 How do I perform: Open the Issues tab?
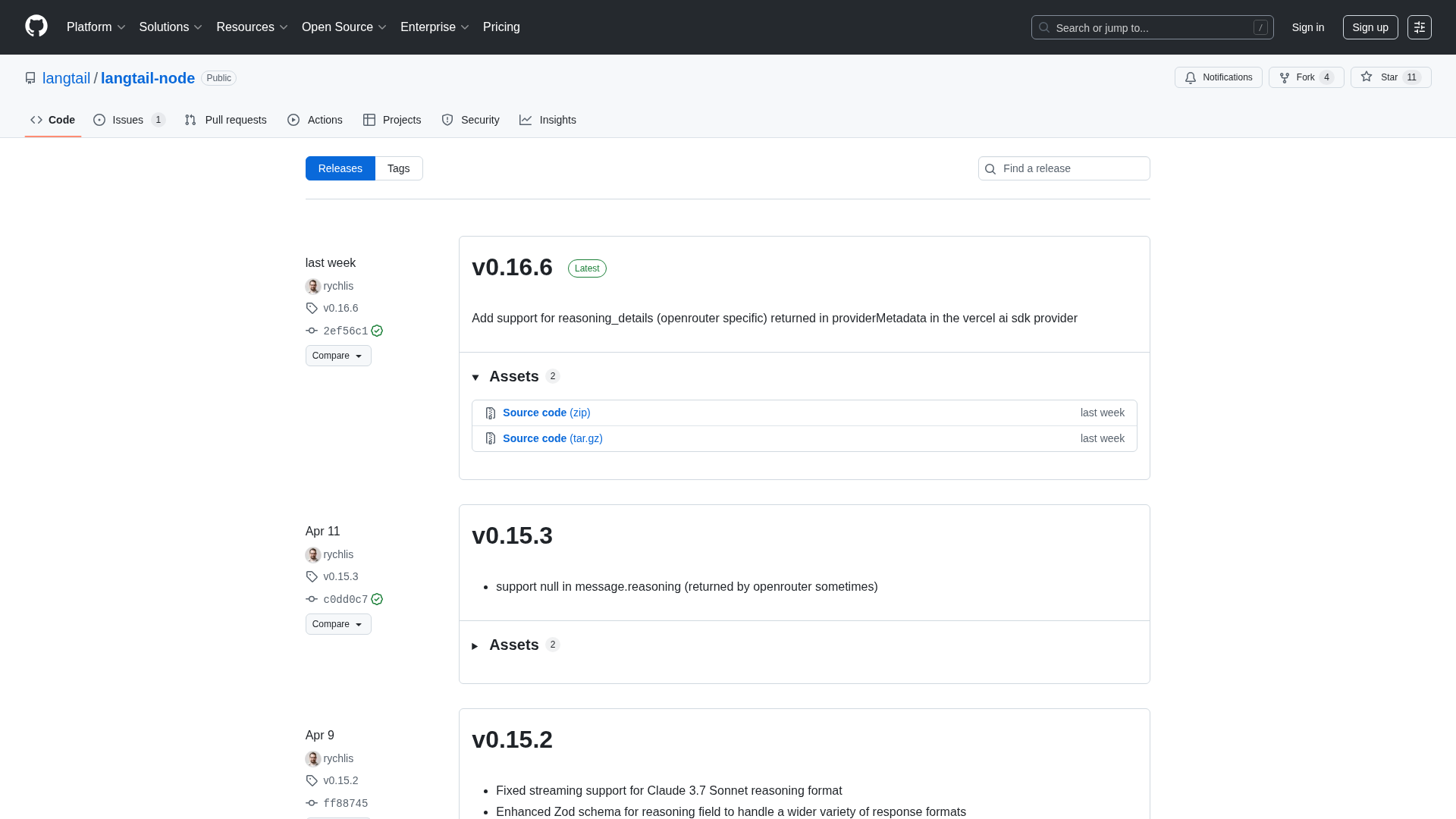[x=128, y=120]
